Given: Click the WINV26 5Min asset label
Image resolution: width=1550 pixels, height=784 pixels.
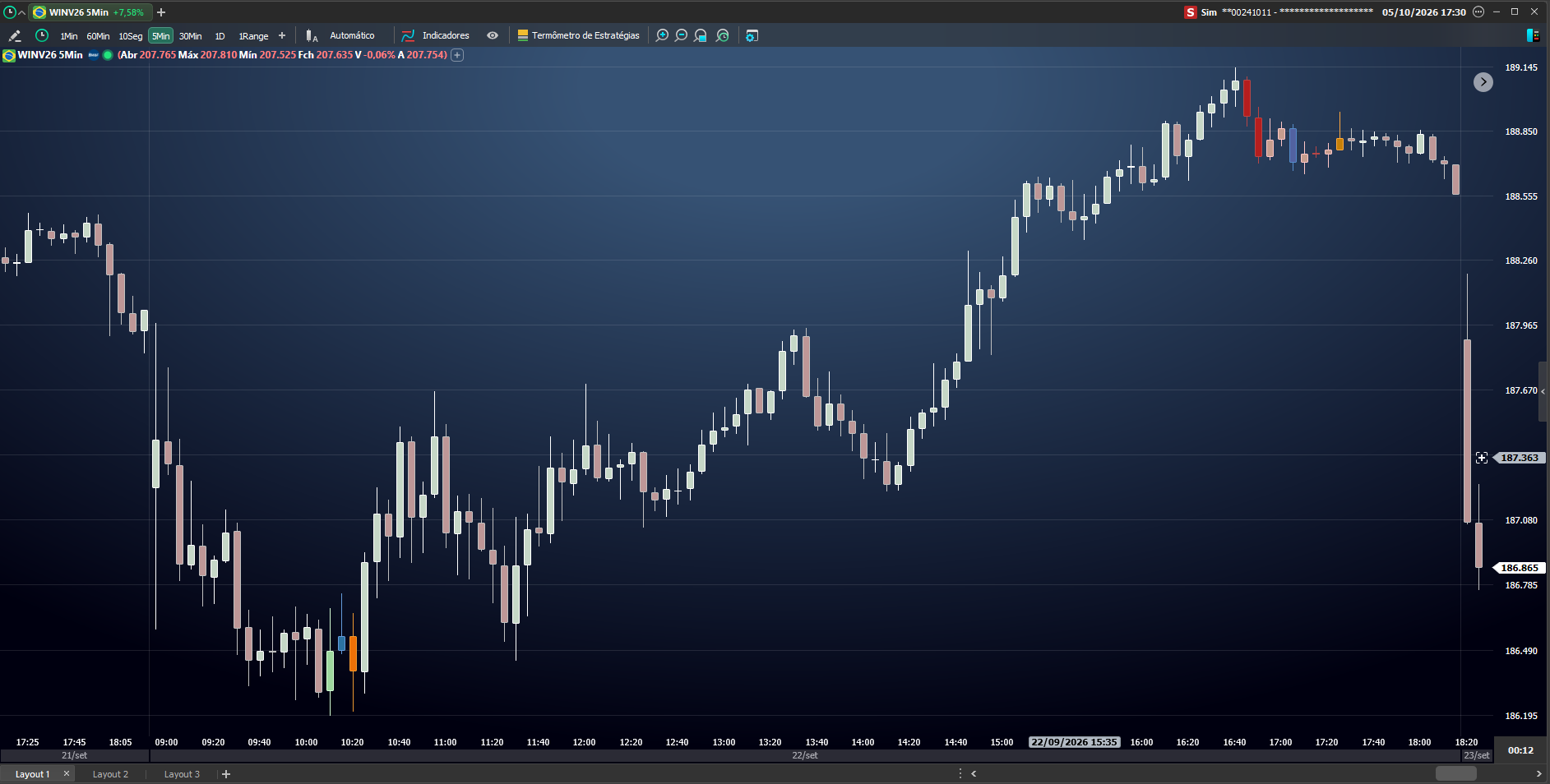Looking at the screenshot, I should pyautogui.click(x=50, y=55).
